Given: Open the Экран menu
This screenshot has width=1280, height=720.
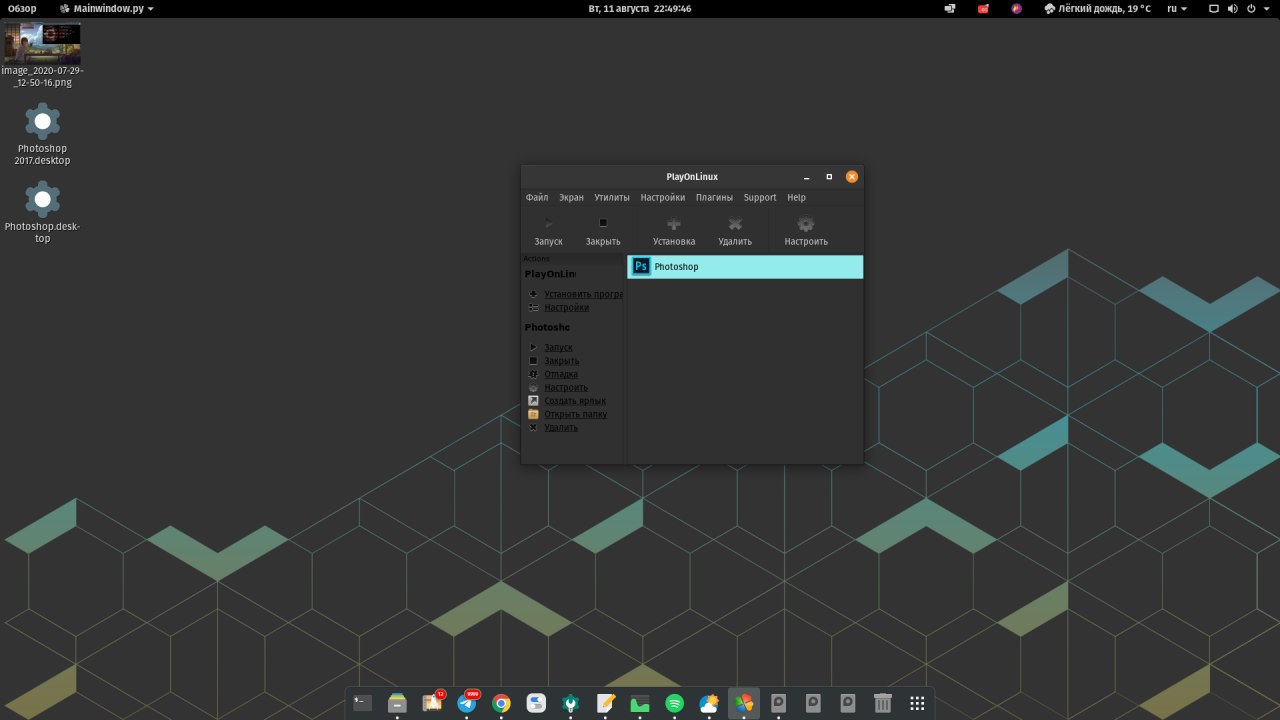Looking at the screenshot, I should pyautogui.click(x=571, y=198).
